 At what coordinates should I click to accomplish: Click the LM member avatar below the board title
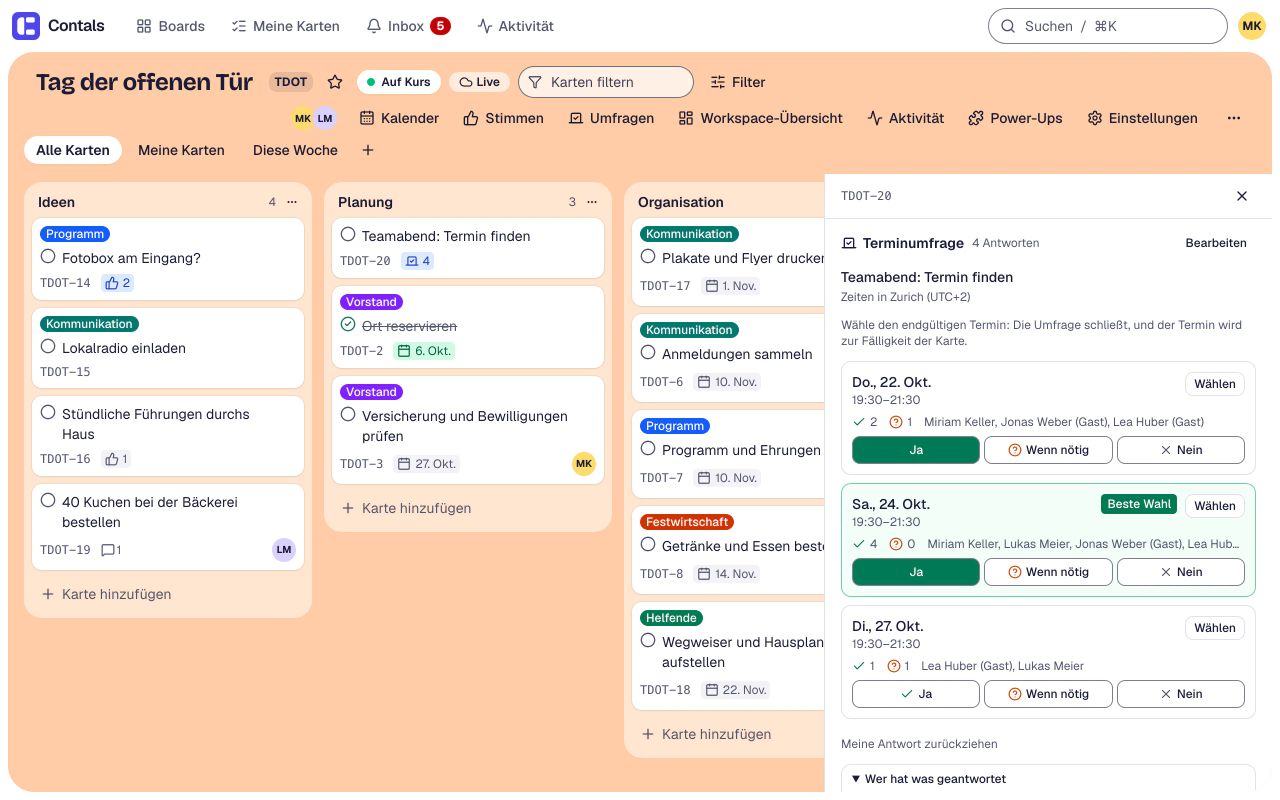pos(324,118)
